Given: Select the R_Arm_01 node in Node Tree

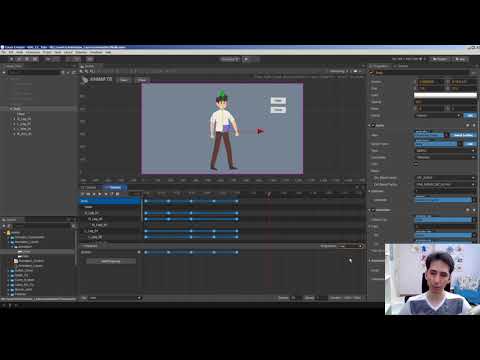Looking at the screenshot, I should pyautogui.click(x=24, y=134).
